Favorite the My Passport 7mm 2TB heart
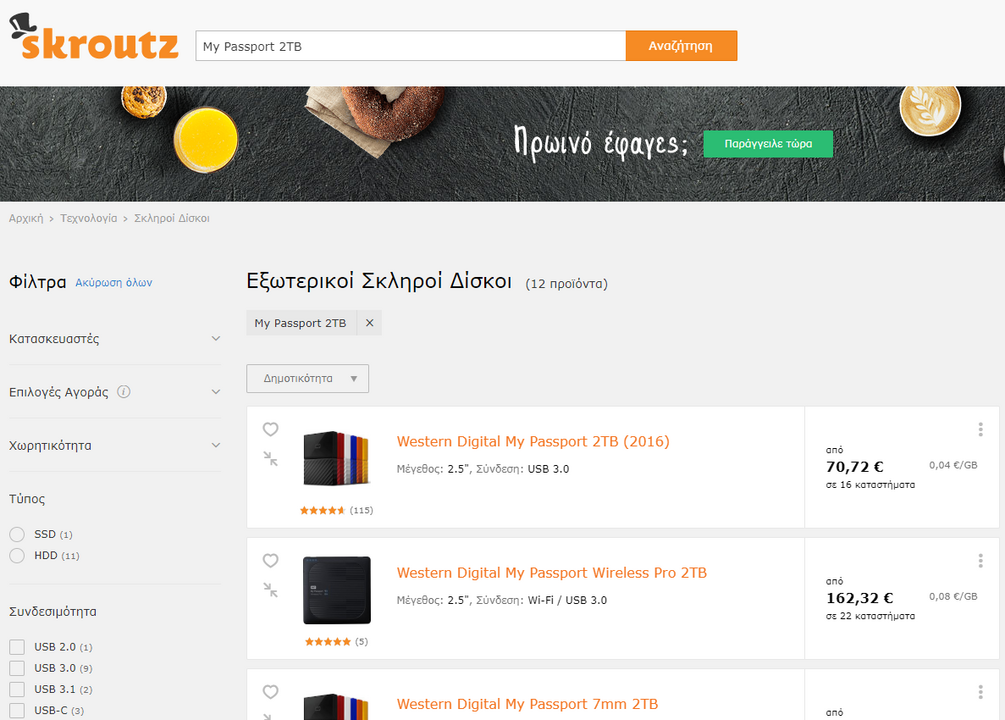Viewport: 1005px width, 720px height. [270, 692]
